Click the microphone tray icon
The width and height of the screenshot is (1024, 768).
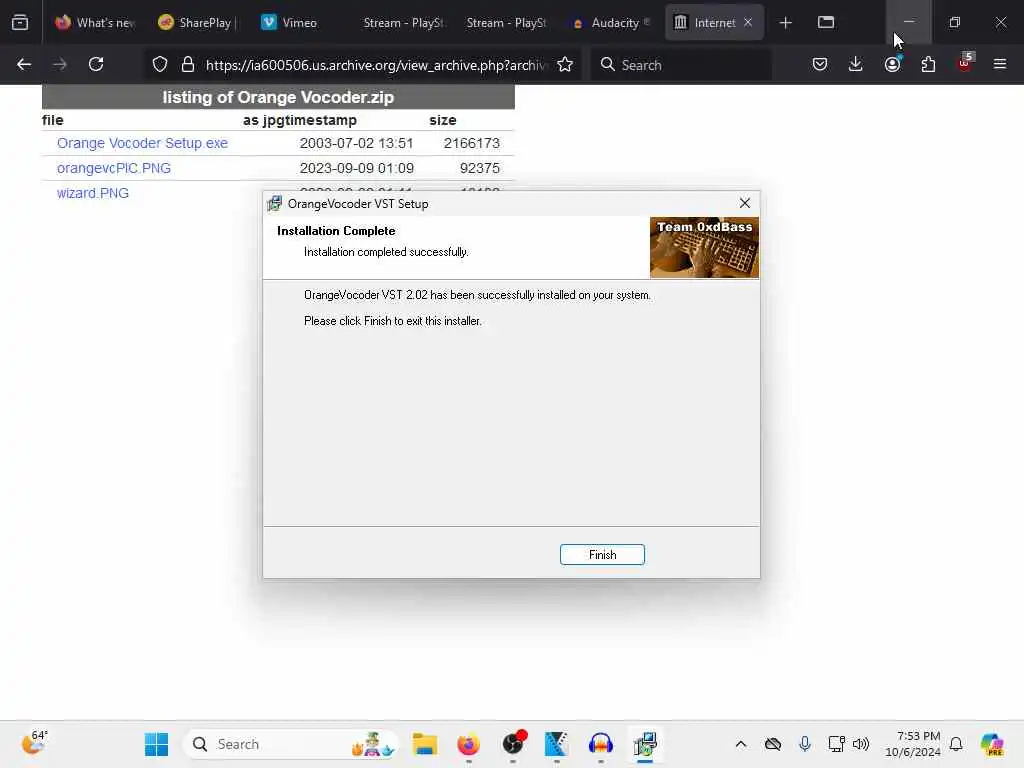[x=805, y=744]
